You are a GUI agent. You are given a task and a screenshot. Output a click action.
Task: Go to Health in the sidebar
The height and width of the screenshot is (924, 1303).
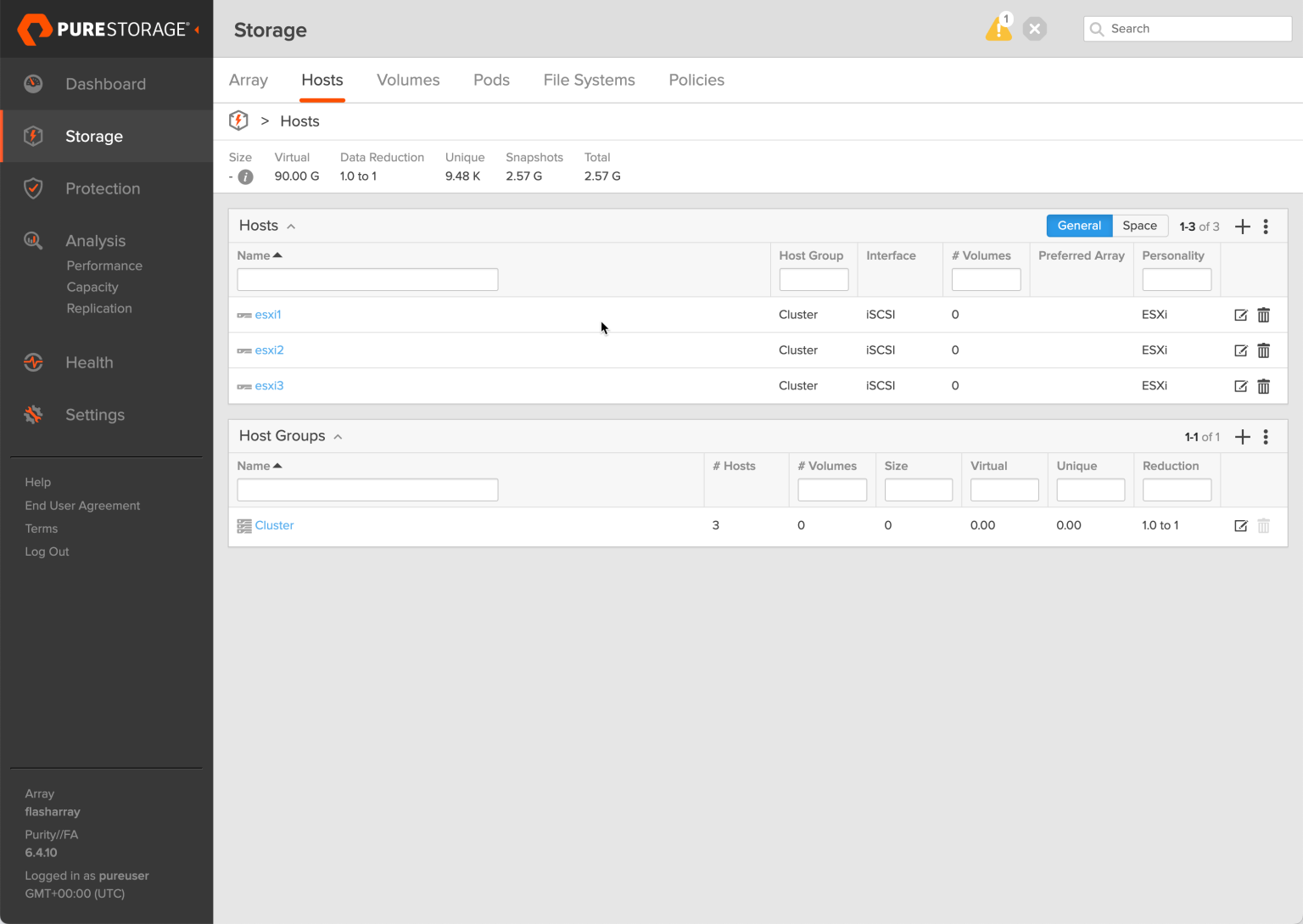(x=89, y=362)
